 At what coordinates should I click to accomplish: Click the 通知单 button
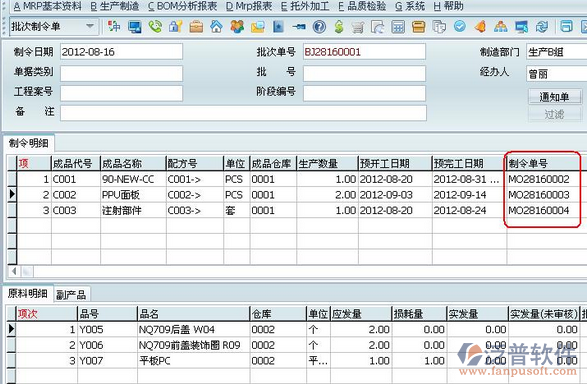555,97
